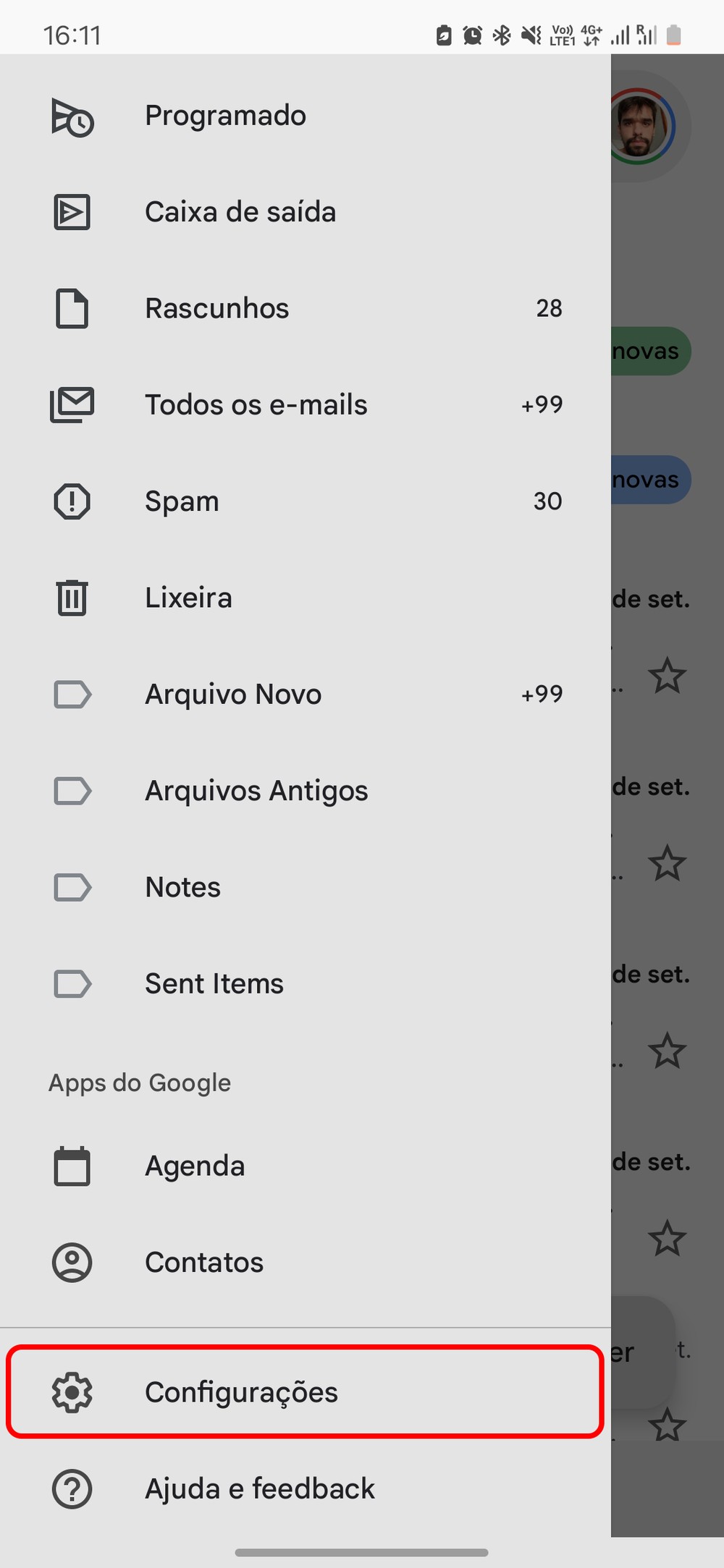Tap the Rascunhos drafts document icon
Image resolution: width=724 pixels, height=1568 pixels.
coord(72,308)
